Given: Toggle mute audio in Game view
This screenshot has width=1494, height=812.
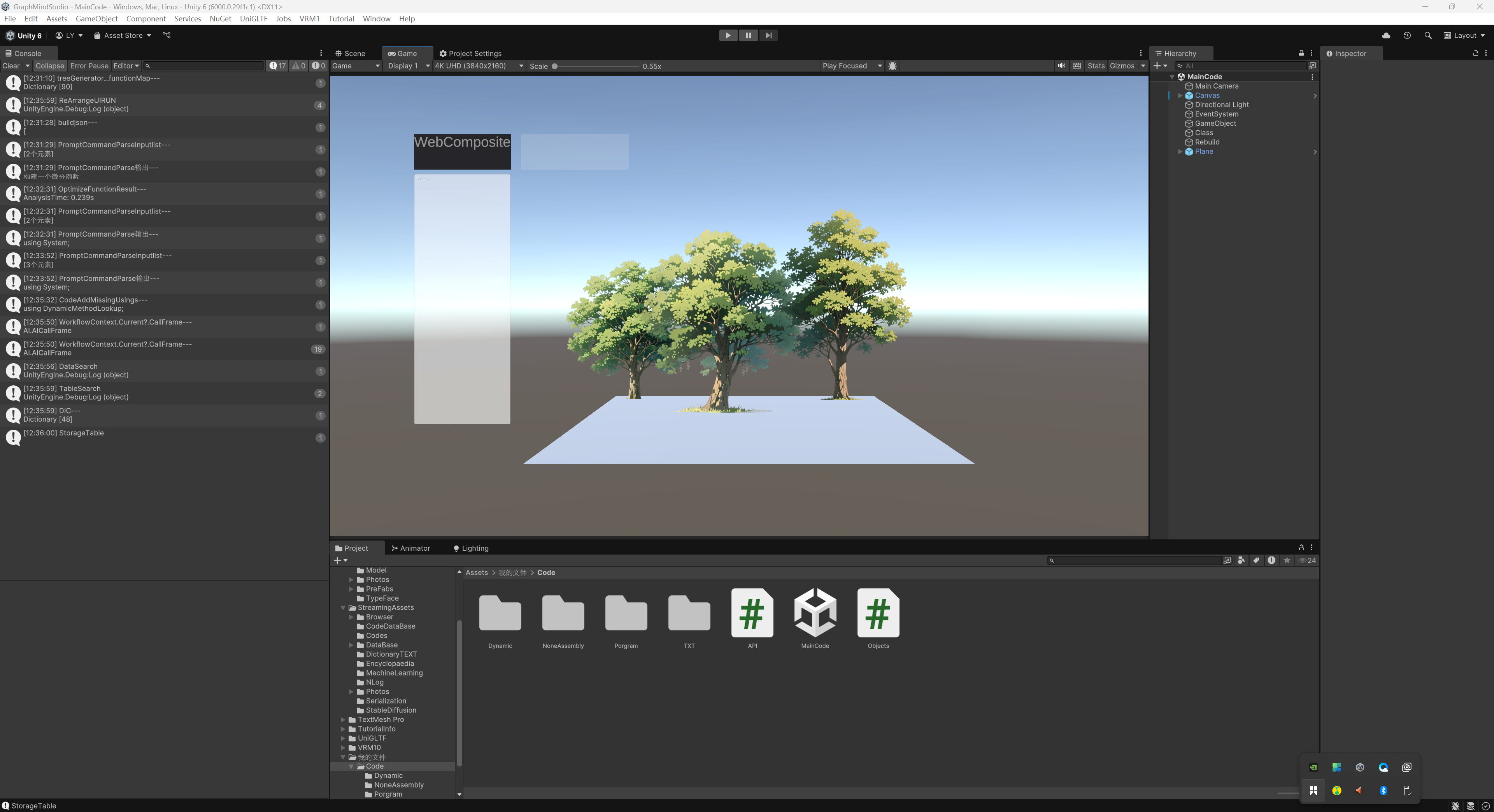Looking at the screenshot, I should tap(1061, 65).
